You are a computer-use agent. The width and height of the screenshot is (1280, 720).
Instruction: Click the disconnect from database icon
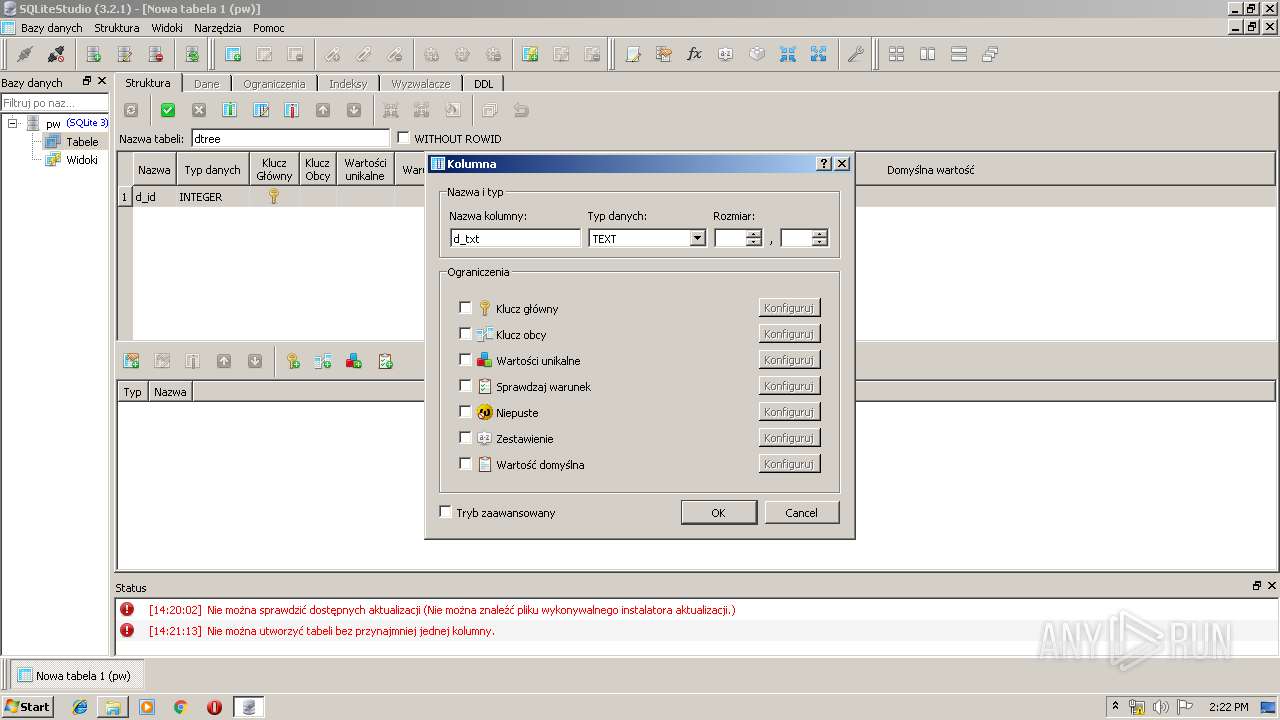56,54
